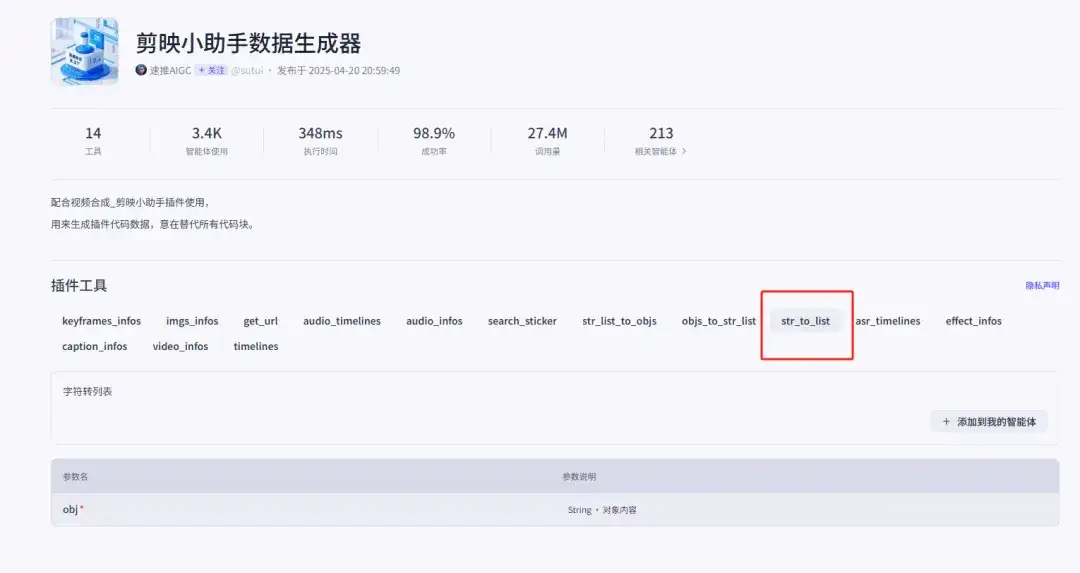Click the 参数名 column header
Image resolution: width=1080 pixels, height=573 pixels.
click(75, 477)
